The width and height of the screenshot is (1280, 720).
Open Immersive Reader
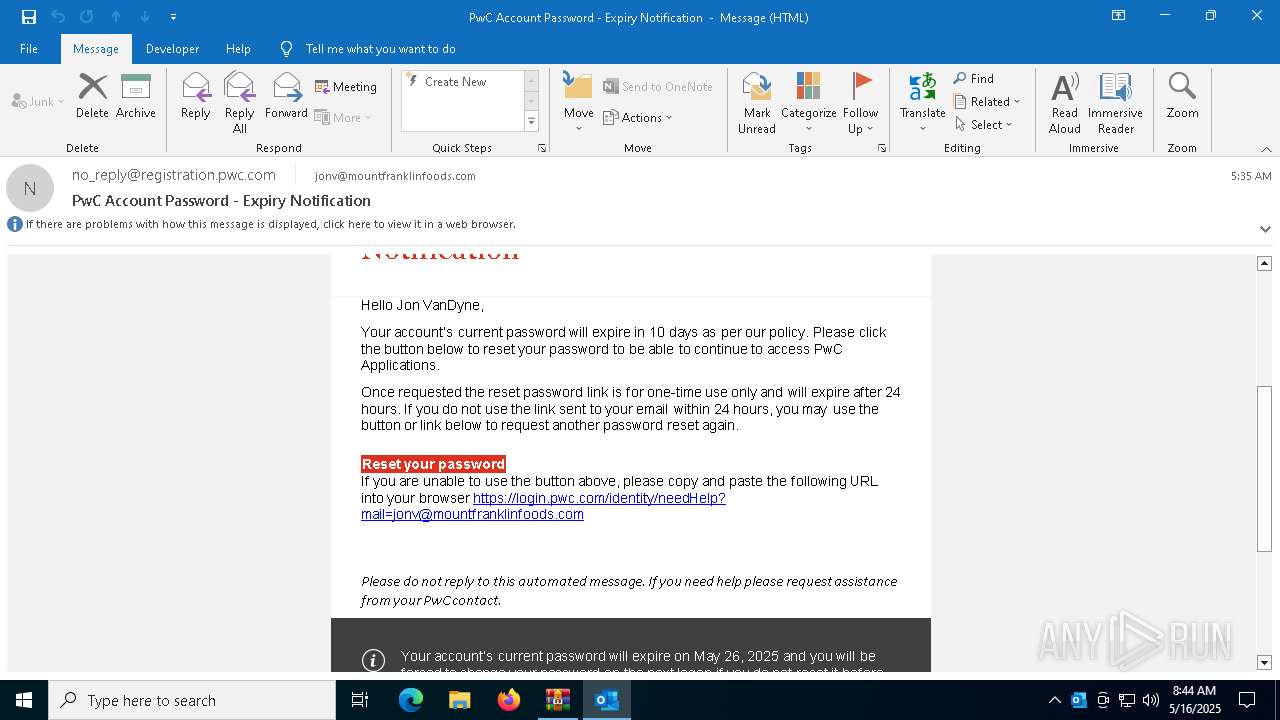1115,102
